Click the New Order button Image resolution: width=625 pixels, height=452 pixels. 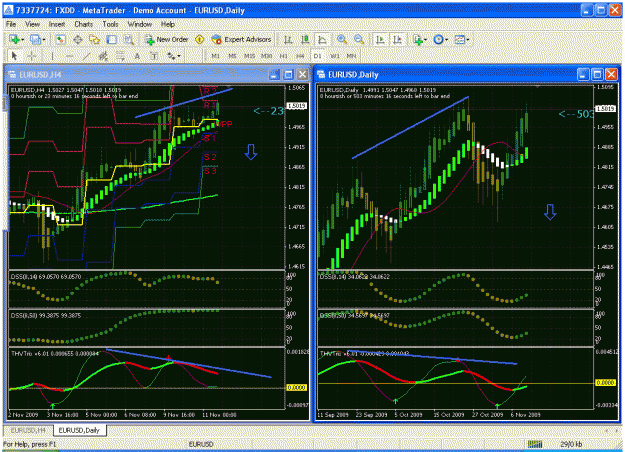point(167,39)
